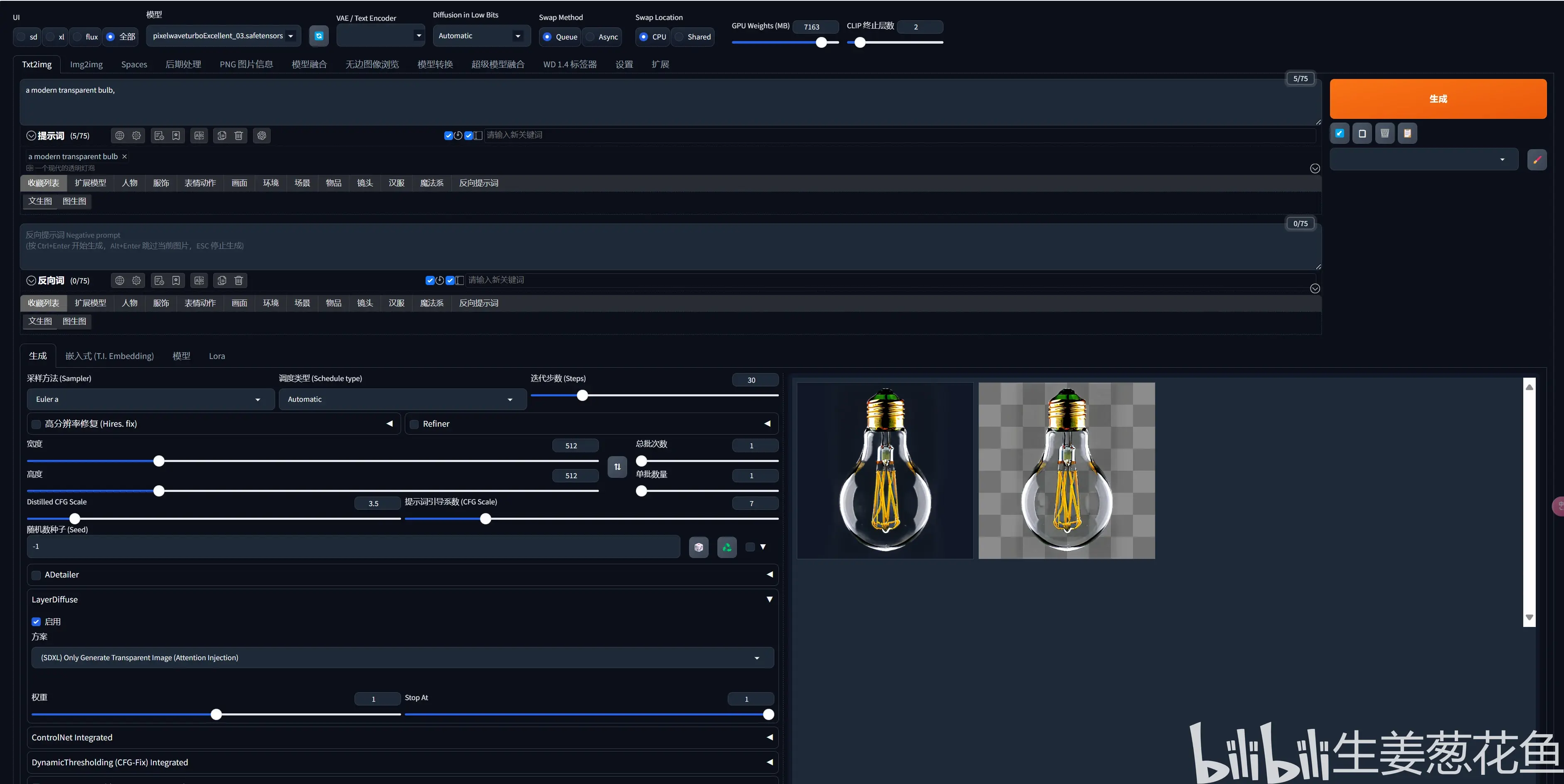
Task: Switch to the Img2img tab
Action: (x=86, y=64)
